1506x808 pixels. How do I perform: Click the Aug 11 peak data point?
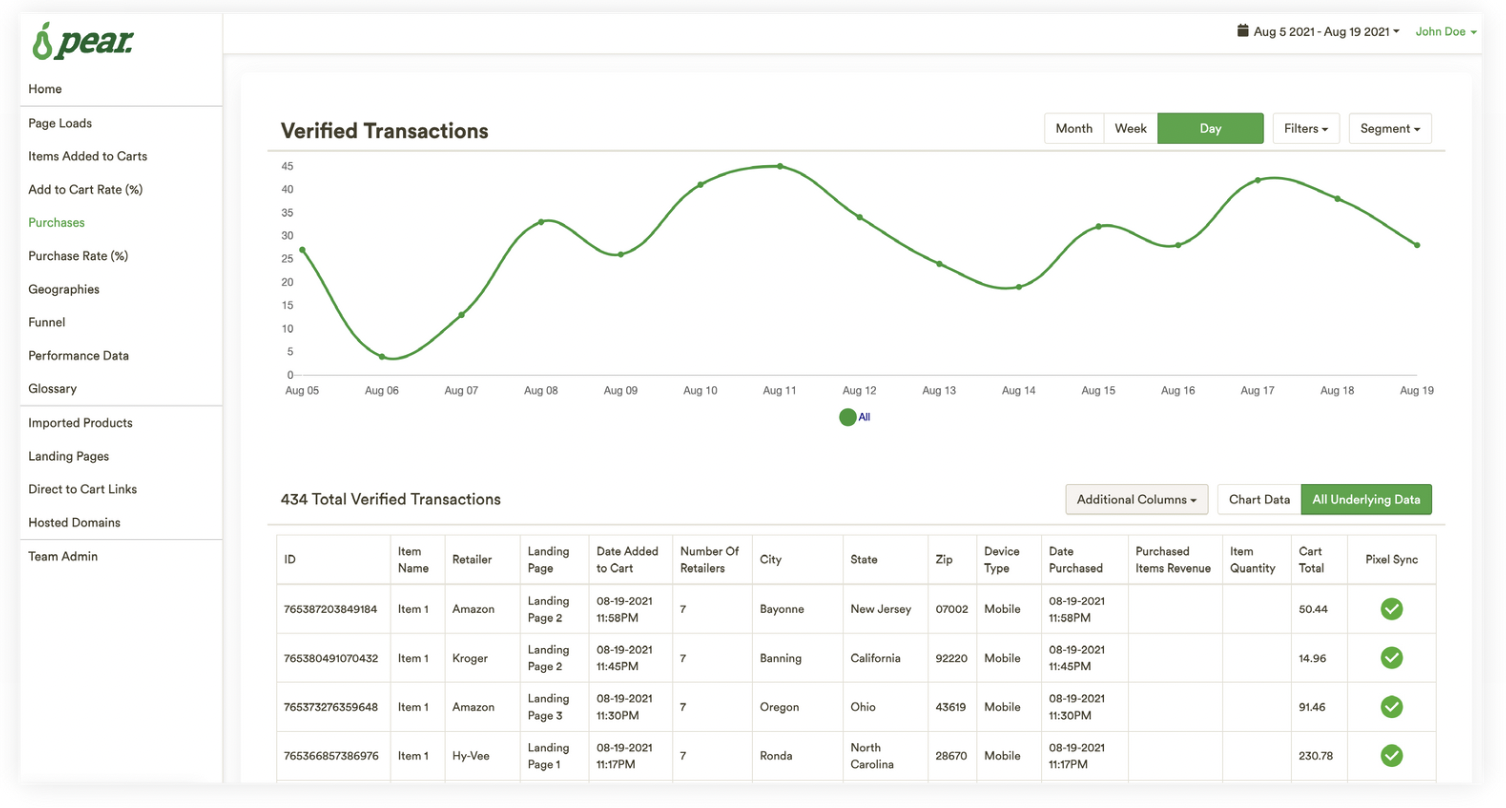780,166
